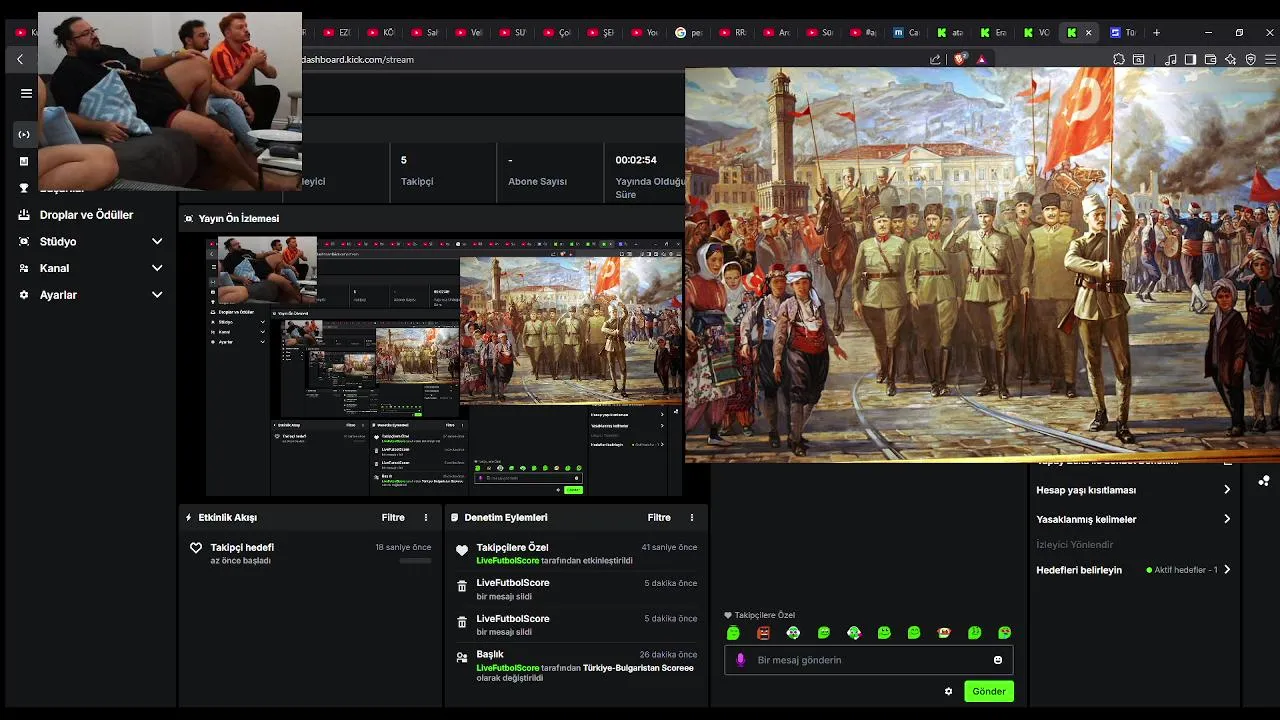Click the Takipçilere Özel moderation entry

pos(576,553)
